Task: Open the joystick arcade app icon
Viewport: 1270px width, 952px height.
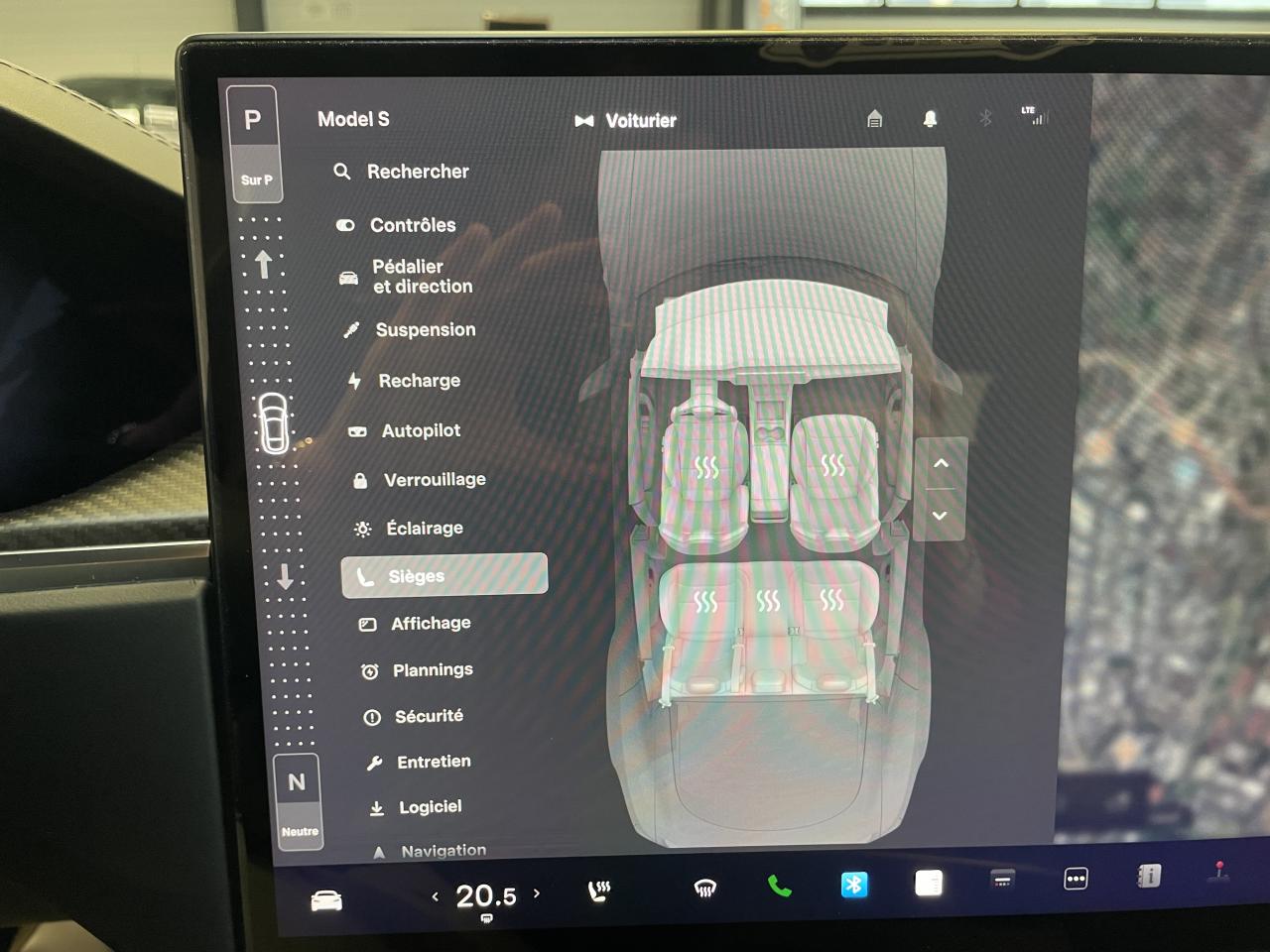Action: click(x=1219, y=872)
